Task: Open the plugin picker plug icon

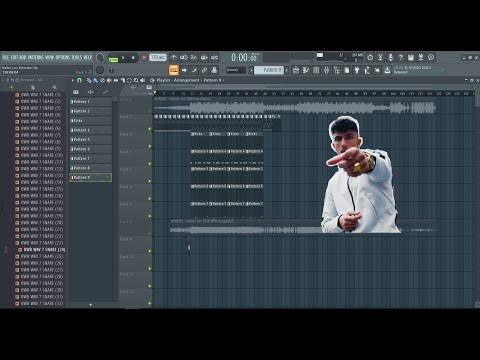Action: pos(357,70)
